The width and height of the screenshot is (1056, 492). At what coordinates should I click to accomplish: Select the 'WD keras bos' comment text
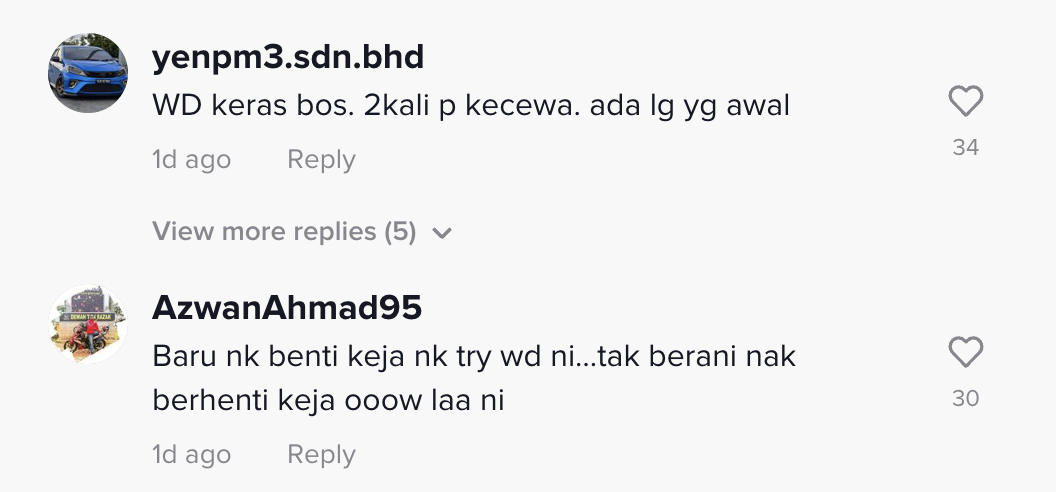[471, 106]
